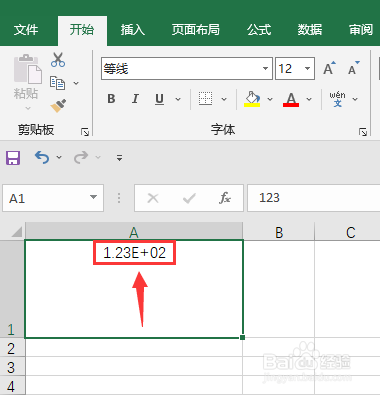
Task: Toggle italic formatting
Action: [135, 99]
